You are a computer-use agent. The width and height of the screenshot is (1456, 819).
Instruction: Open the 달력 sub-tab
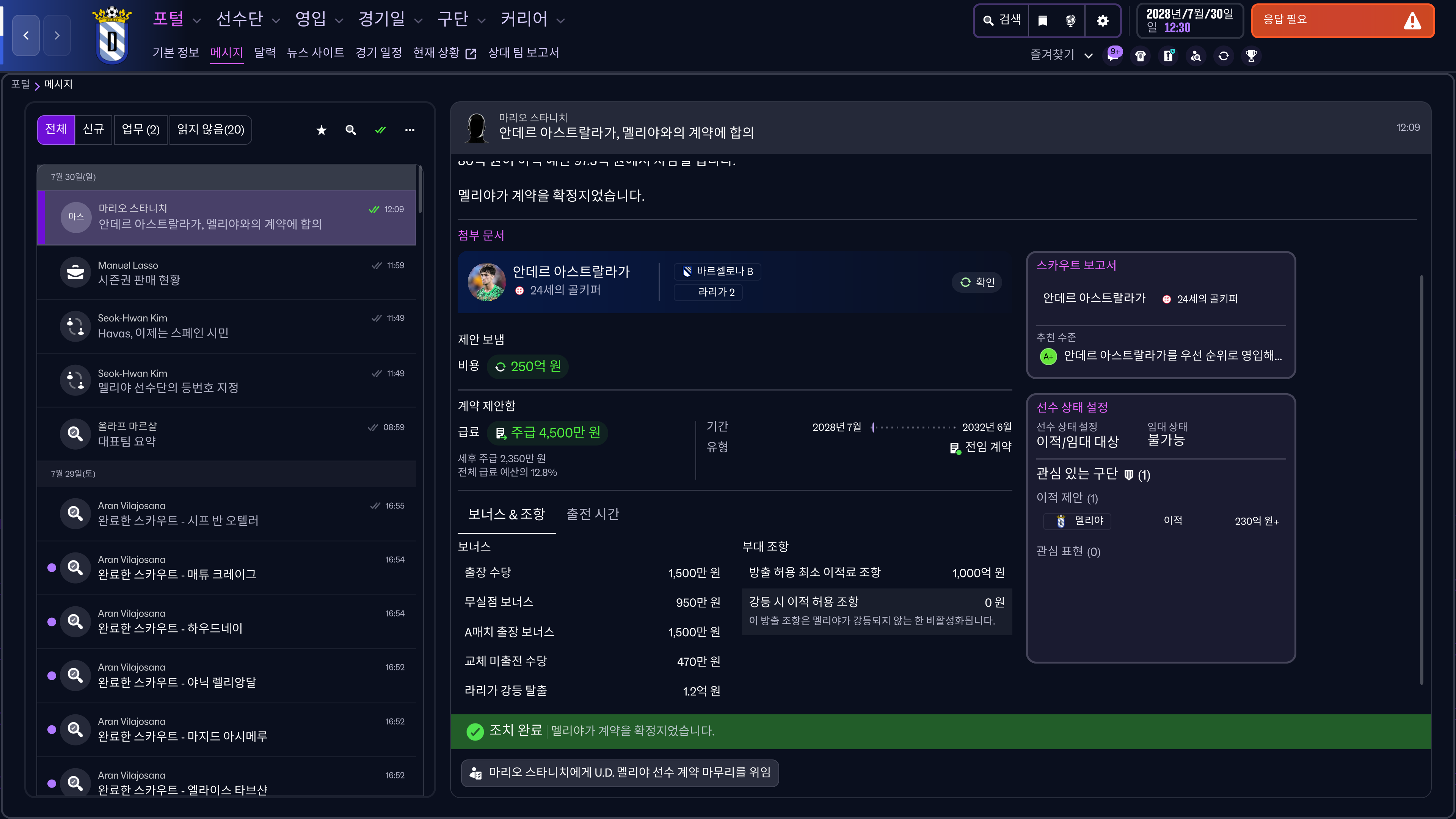(265, 53)
